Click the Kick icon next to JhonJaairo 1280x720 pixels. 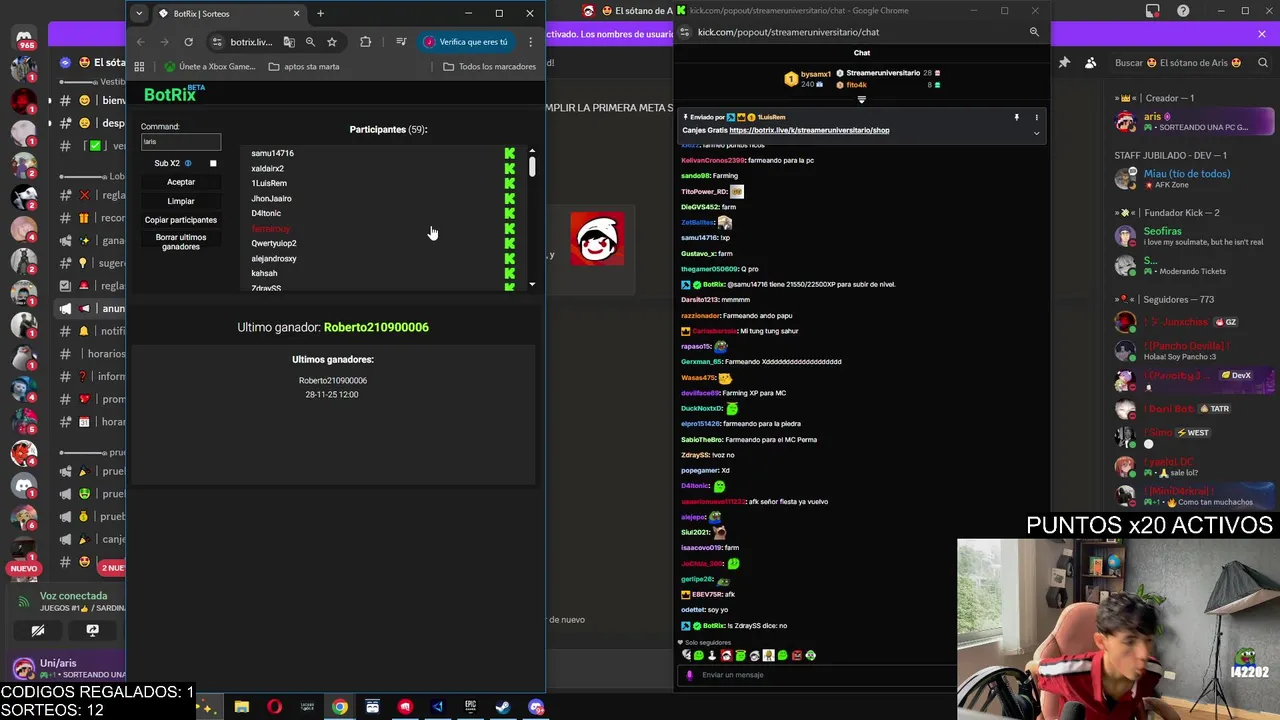click(510, 198)
